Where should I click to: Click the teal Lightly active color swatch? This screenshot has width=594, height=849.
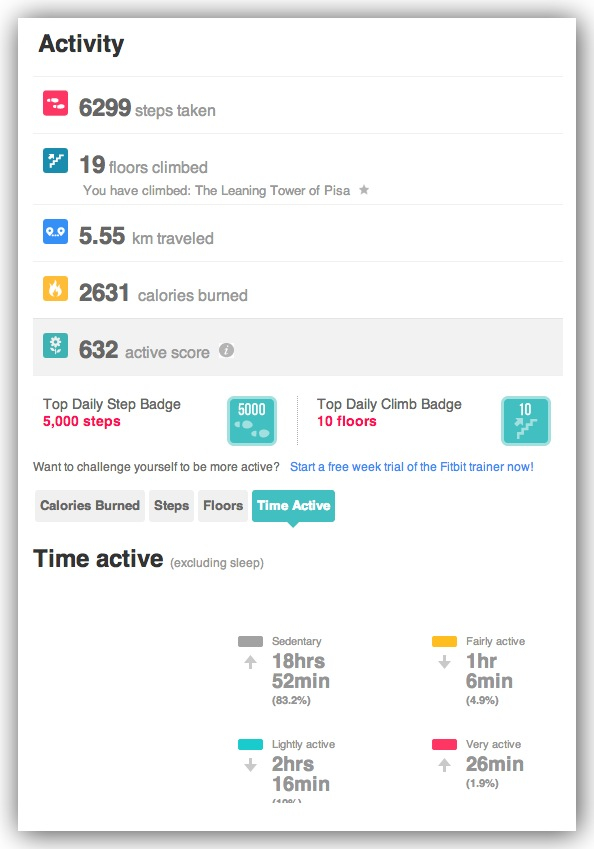pyautogui.click(x=250, y=744)
